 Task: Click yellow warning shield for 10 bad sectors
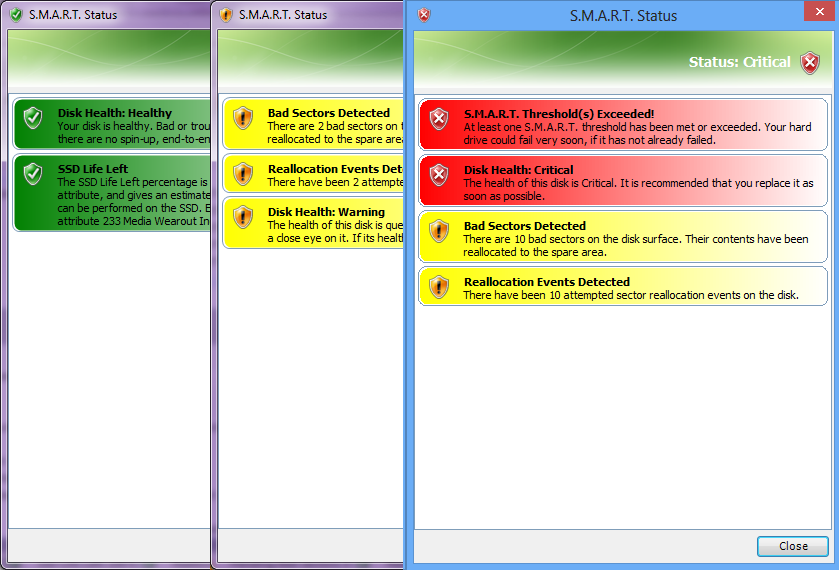[x=439, y=231]
